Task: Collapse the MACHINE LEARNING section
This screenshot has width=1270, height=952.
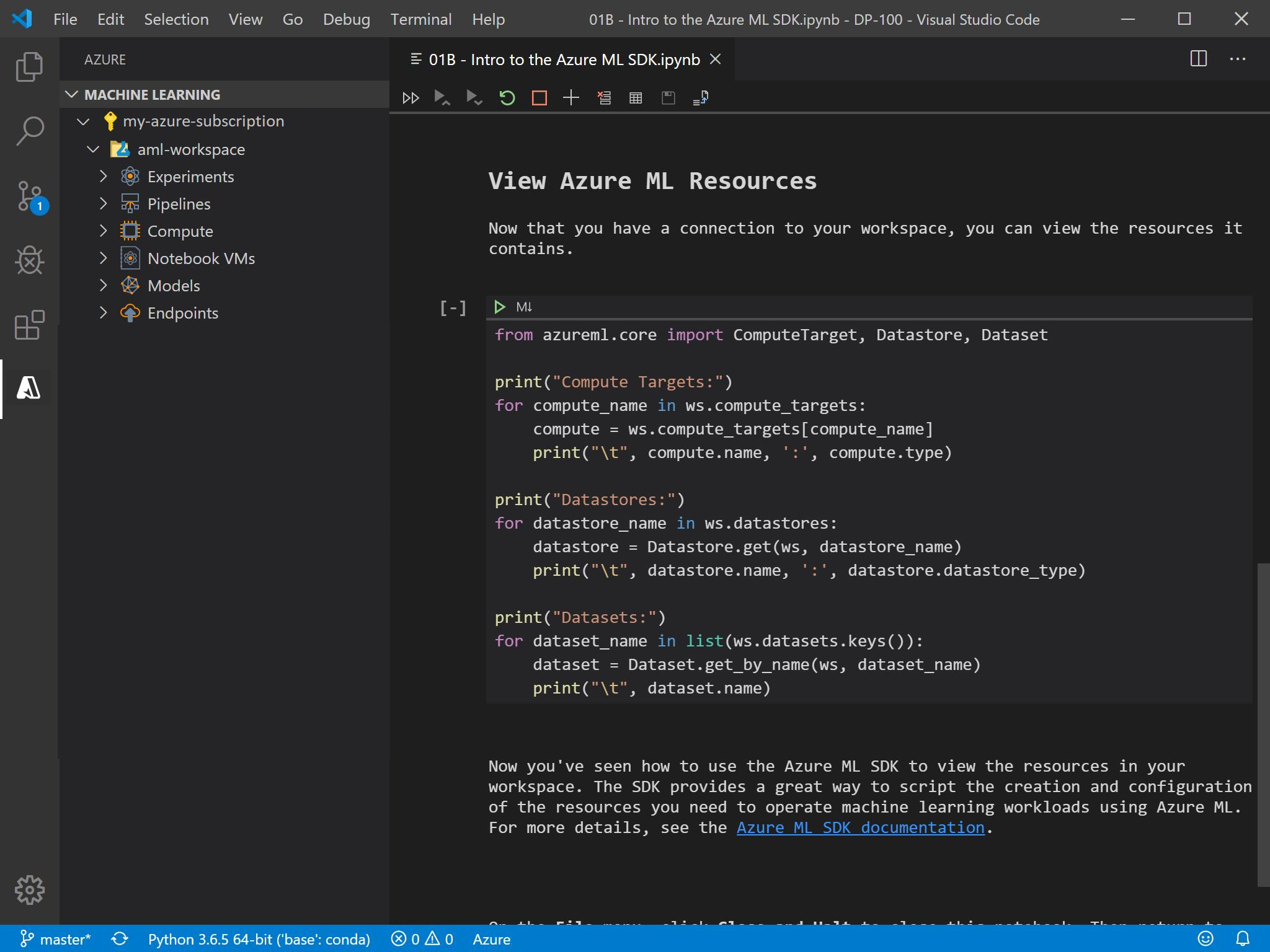Action: click(71, 95)
